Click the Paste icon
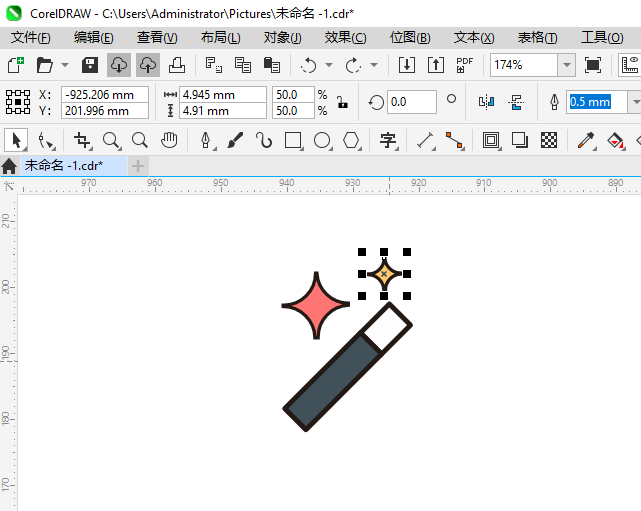 [x=272, y=65]
